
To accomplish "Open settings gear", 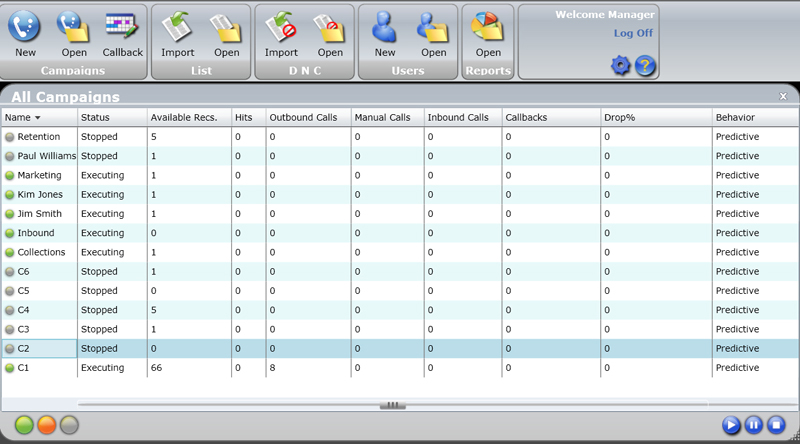I will pos(620,66).
